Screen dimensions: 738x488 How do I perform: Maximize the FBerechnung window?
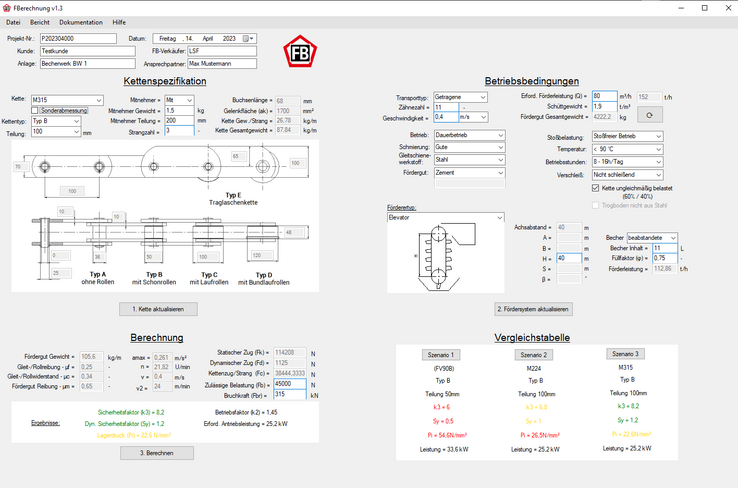coord(705,8)
